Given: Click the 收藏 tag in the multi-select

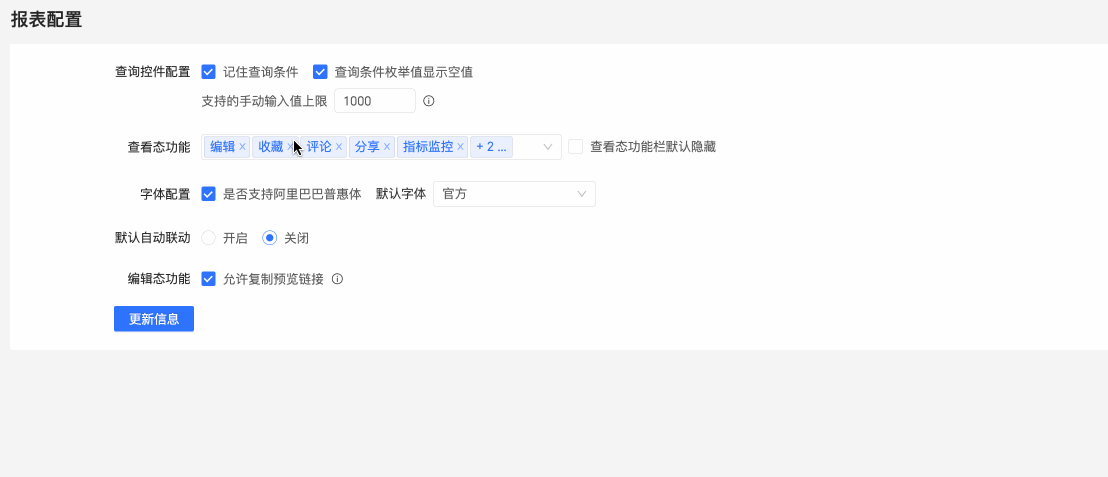Looking at the screenshot, I should [x=270, y=147].
